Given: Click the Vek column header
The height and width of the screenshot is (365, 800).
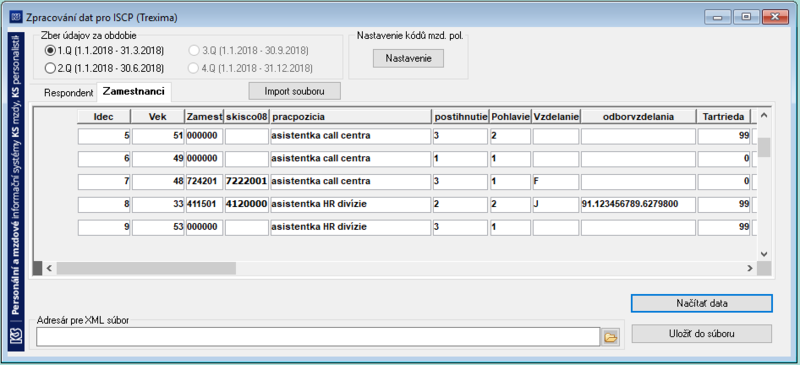Looking at the screenshot, I should point(157,117).
